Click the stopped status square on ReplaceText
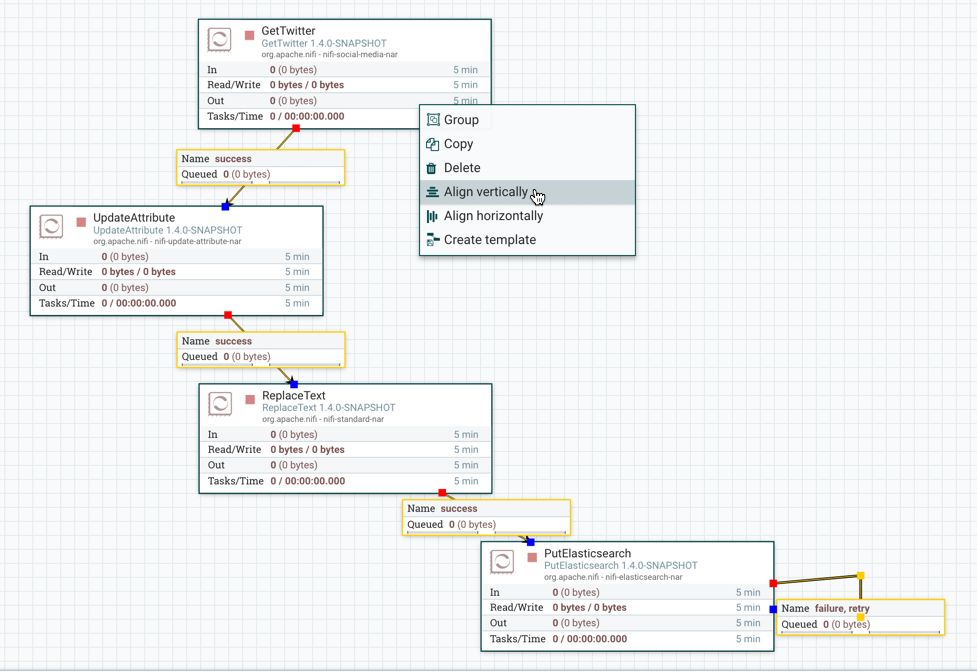Viewport: 977px width, 672px height. pyautogui.click(x=250, y=400)
